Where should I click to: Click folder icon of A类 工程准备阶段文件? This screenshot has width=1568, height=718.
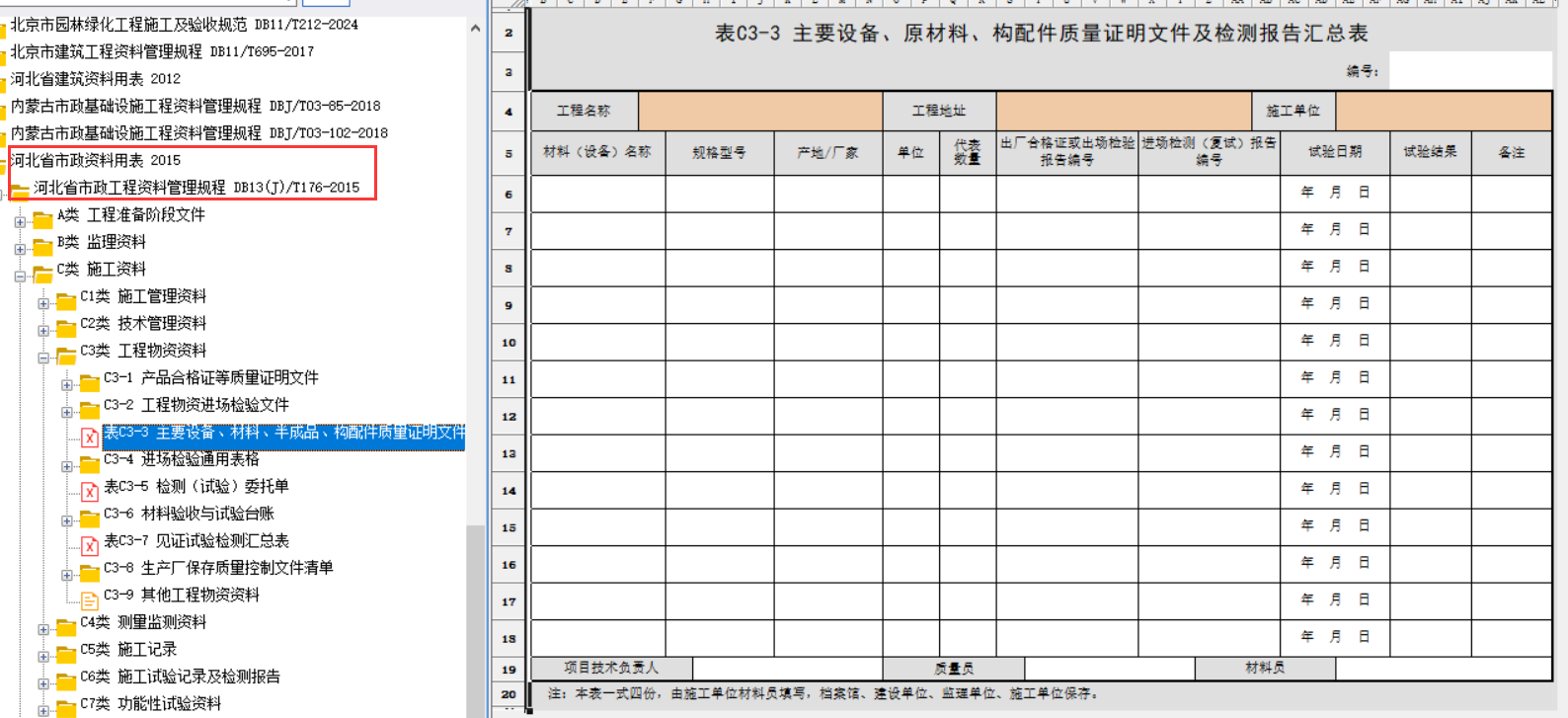(42, 218)
